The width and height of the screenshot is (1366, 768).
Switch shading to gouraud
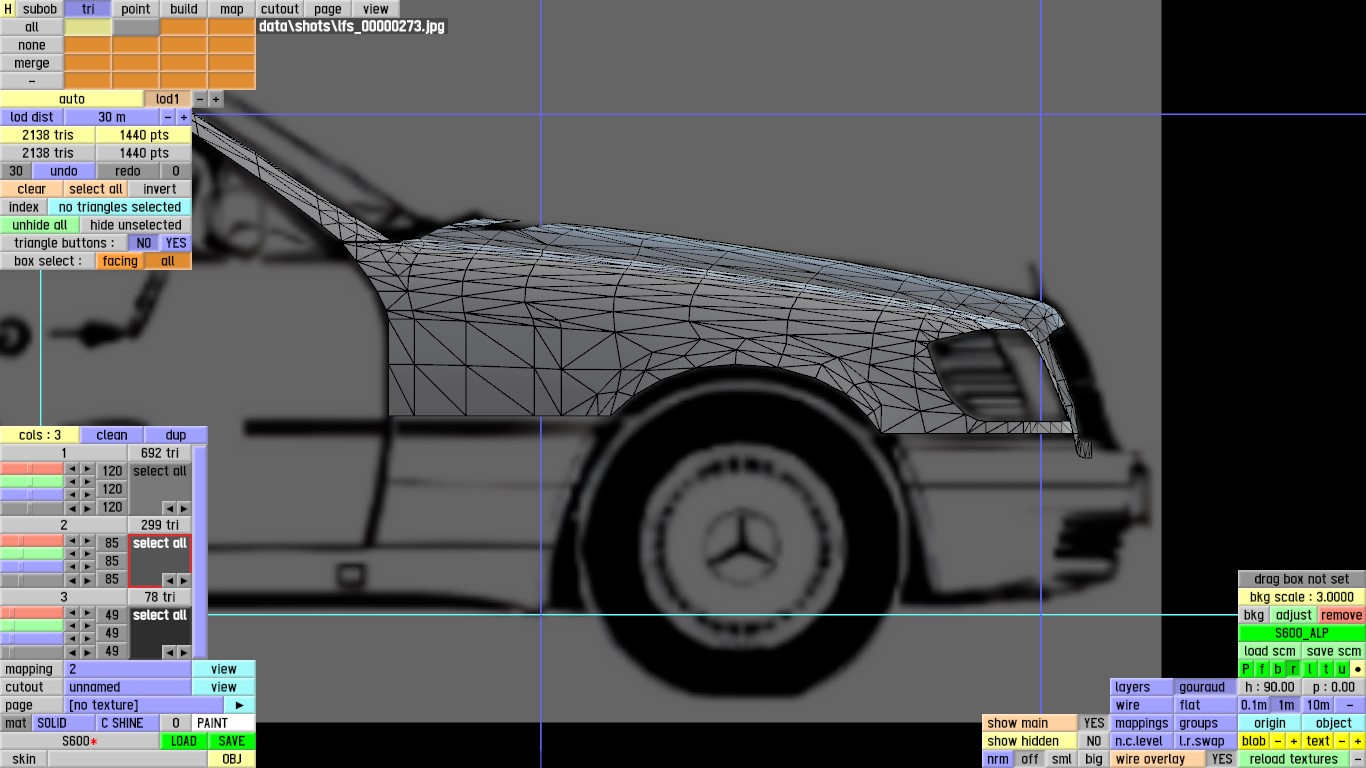coord(1206,687)
